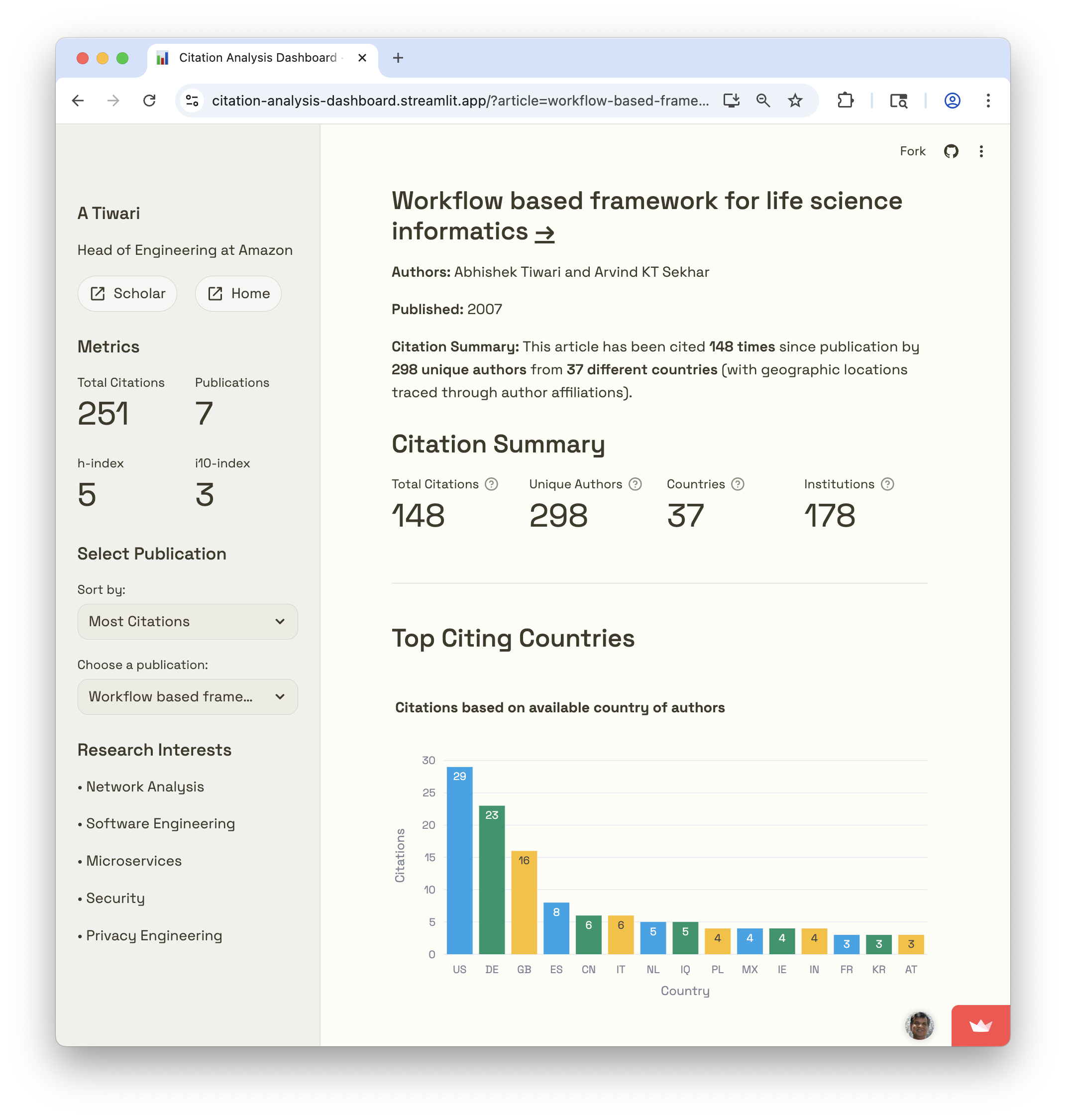1066x1120 pixels.
Task: Open the Workflow based frame... publication dropdown
Action: click(x=188, y=696)
